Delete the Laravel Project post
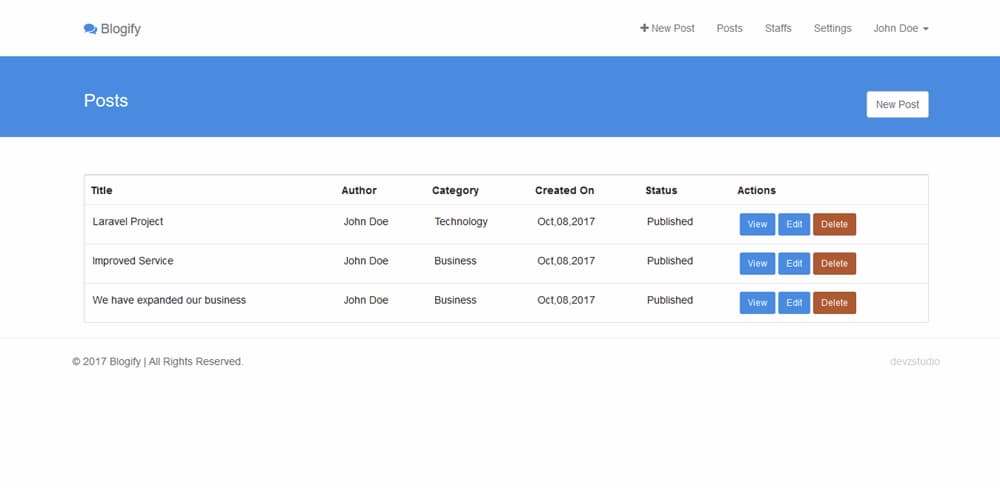1000x488 pixels. (x=834, y=225)
